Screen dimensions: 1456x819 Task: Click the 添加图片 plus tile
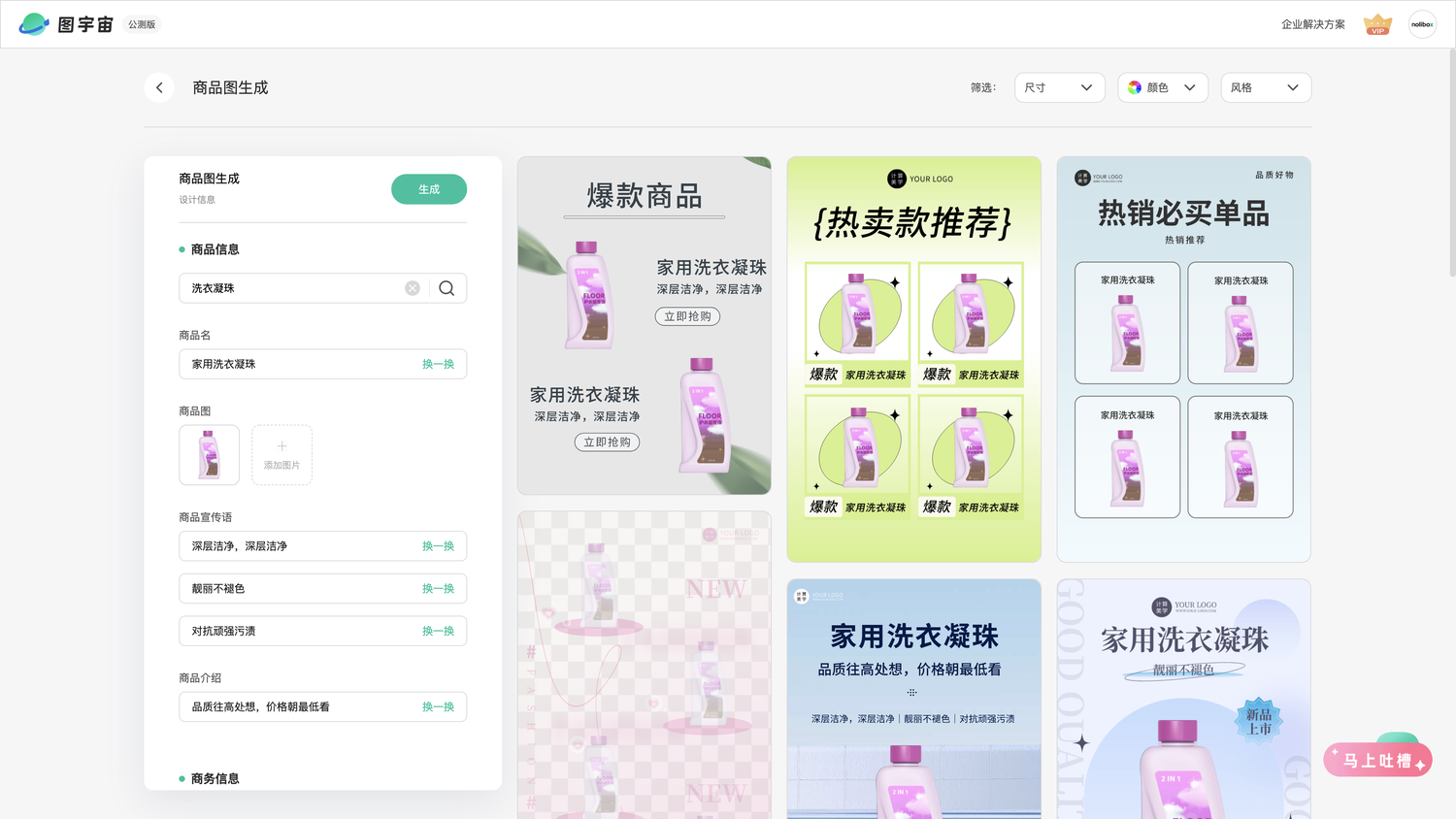(x=281, y=455)
